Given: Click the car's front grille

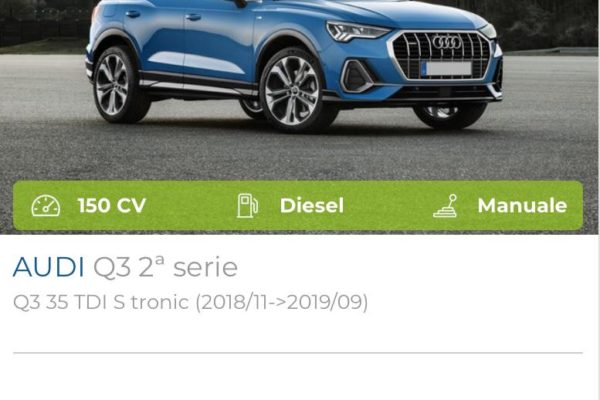Looking at the screenshot, I should coord(442,56).
